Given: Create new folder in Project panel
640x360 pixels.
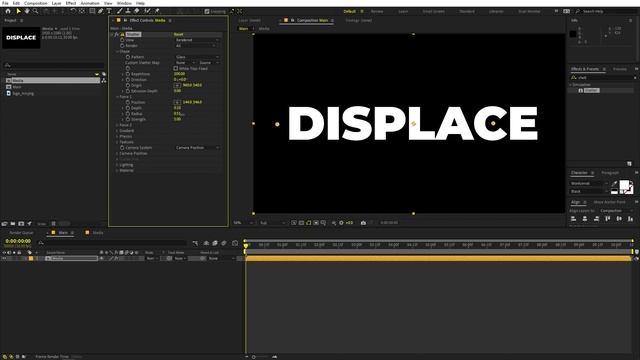Looking at the screenshot, I should (13, 224).
